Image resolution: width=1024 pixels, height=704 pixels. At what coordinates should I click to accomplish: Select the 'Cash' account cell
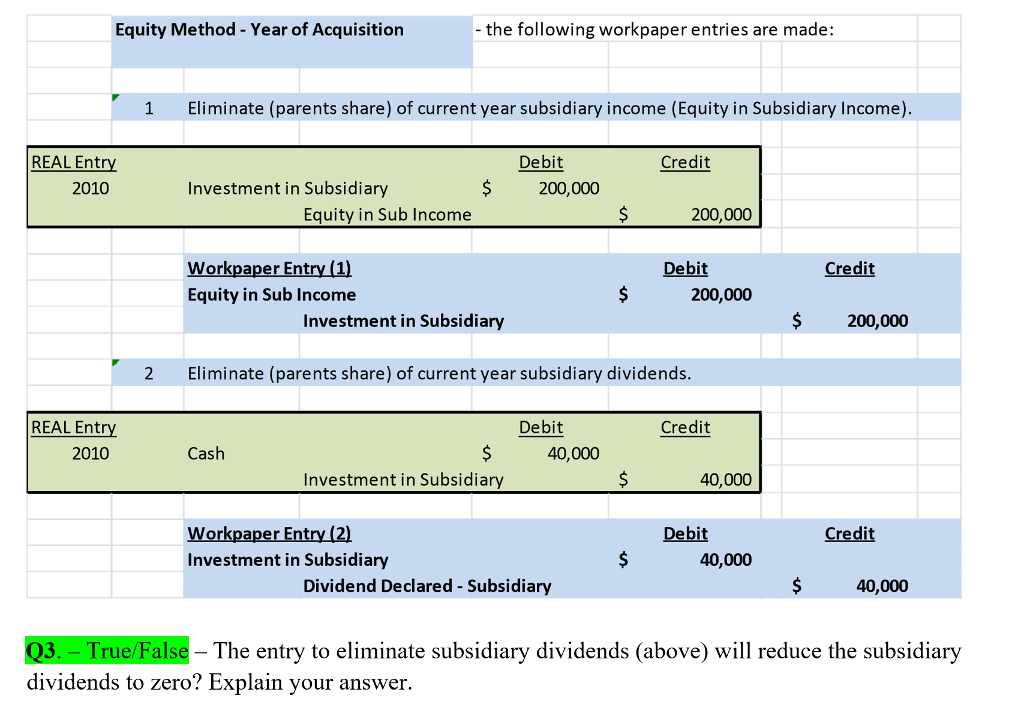[x=206, y=454]
